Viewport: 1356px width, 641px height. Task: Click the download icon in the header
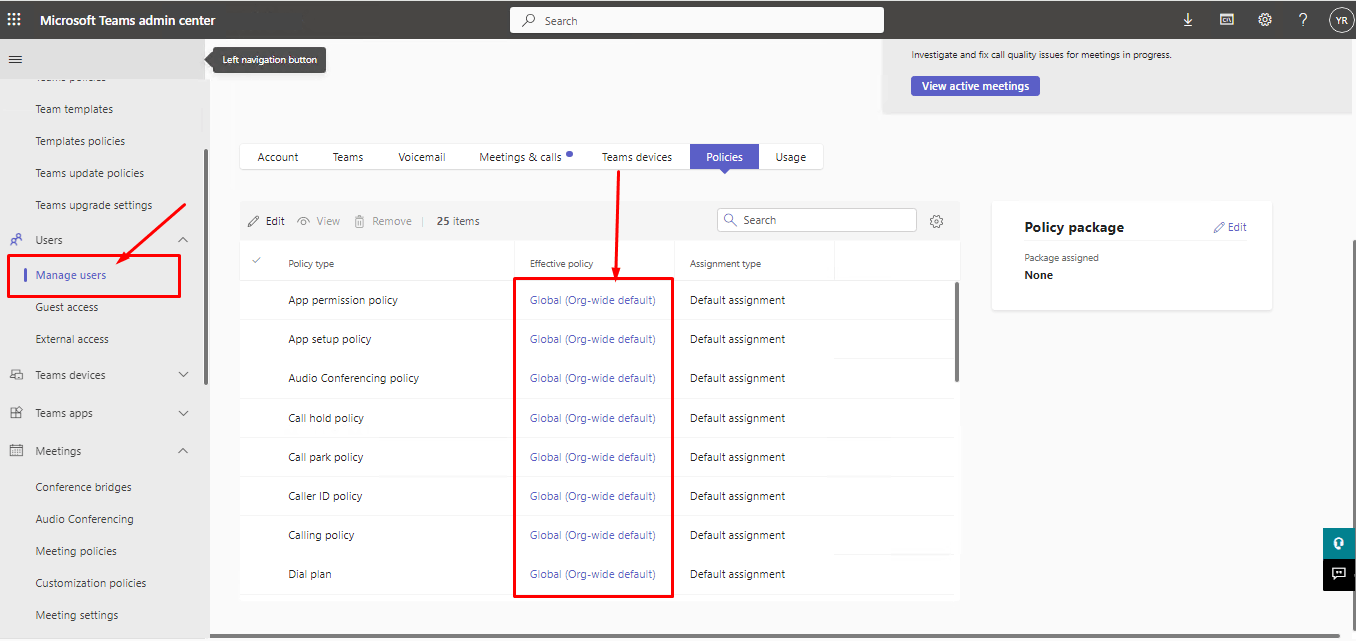point(1188,20)
